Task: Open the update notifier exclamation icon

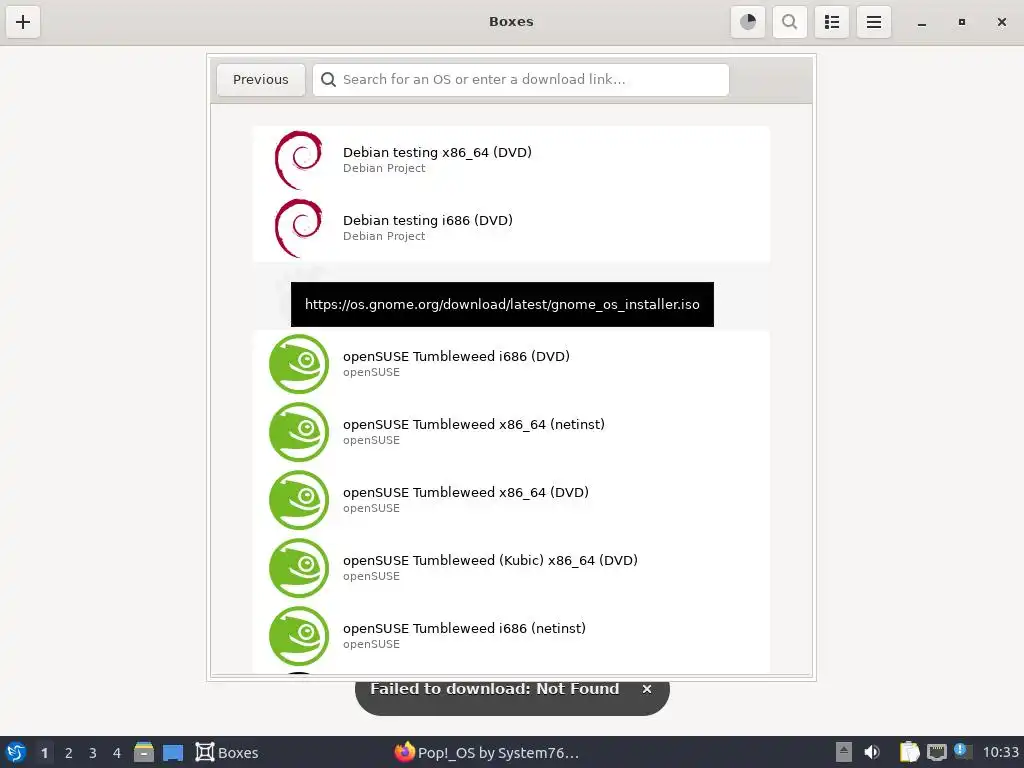Action: pos(962,751)
